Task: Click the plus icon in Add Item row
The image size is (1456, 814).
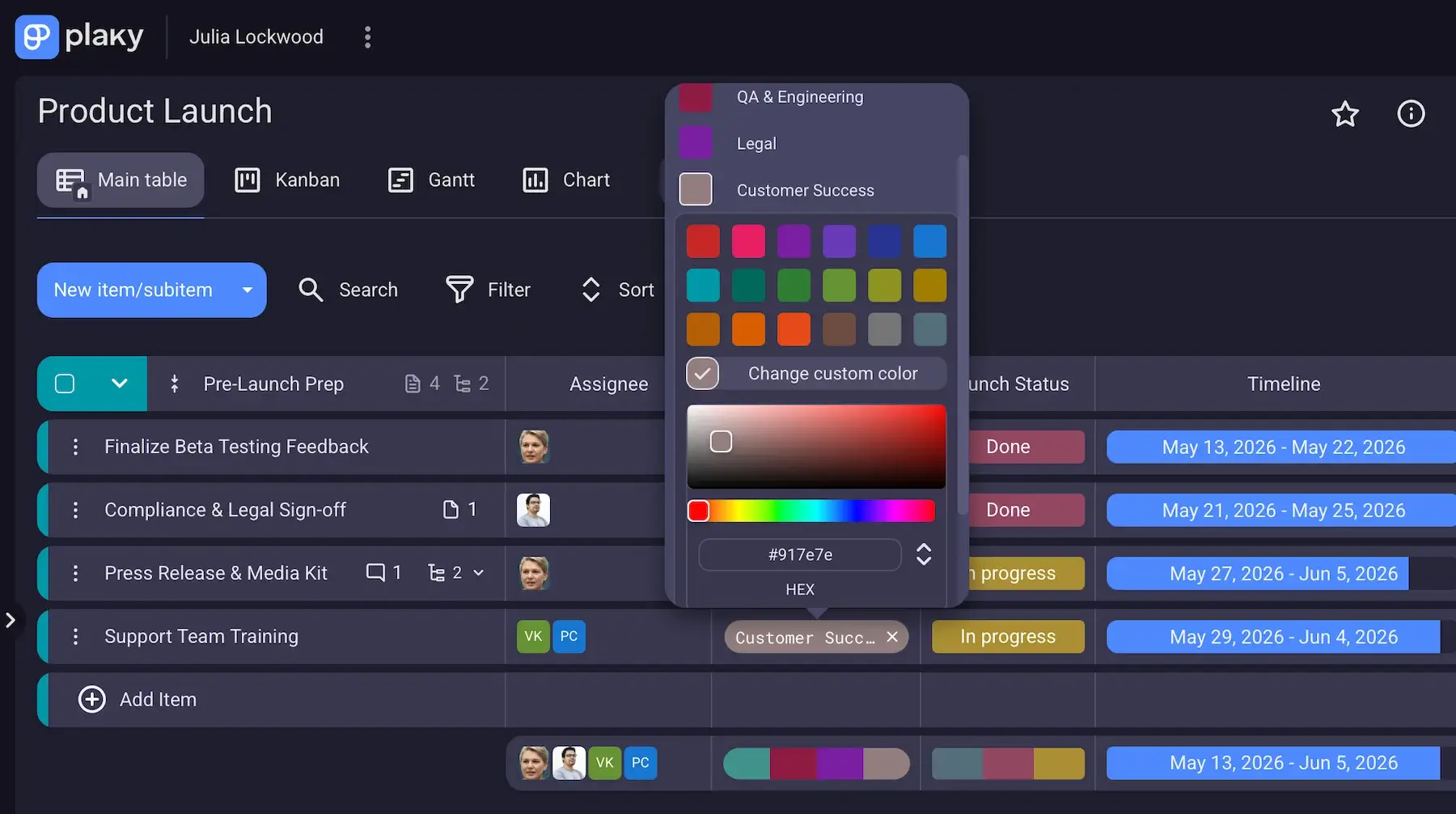Action: point(91,699)
